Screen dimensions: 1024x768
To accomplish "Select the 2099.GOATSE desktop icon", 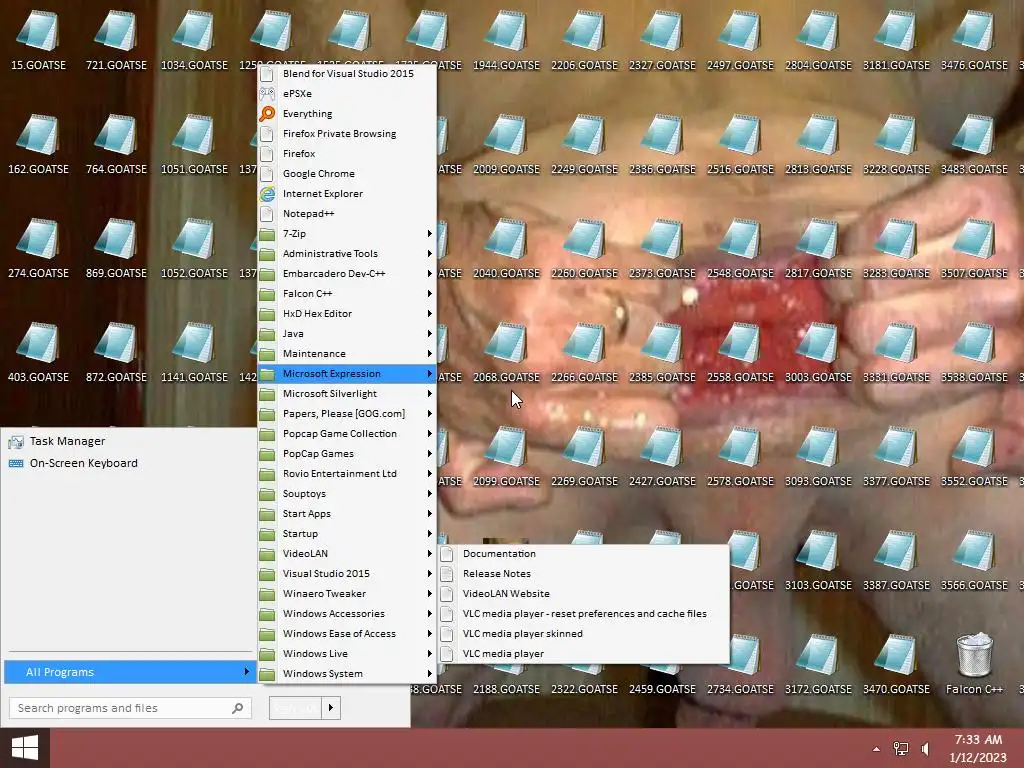I will coord(506,456).
